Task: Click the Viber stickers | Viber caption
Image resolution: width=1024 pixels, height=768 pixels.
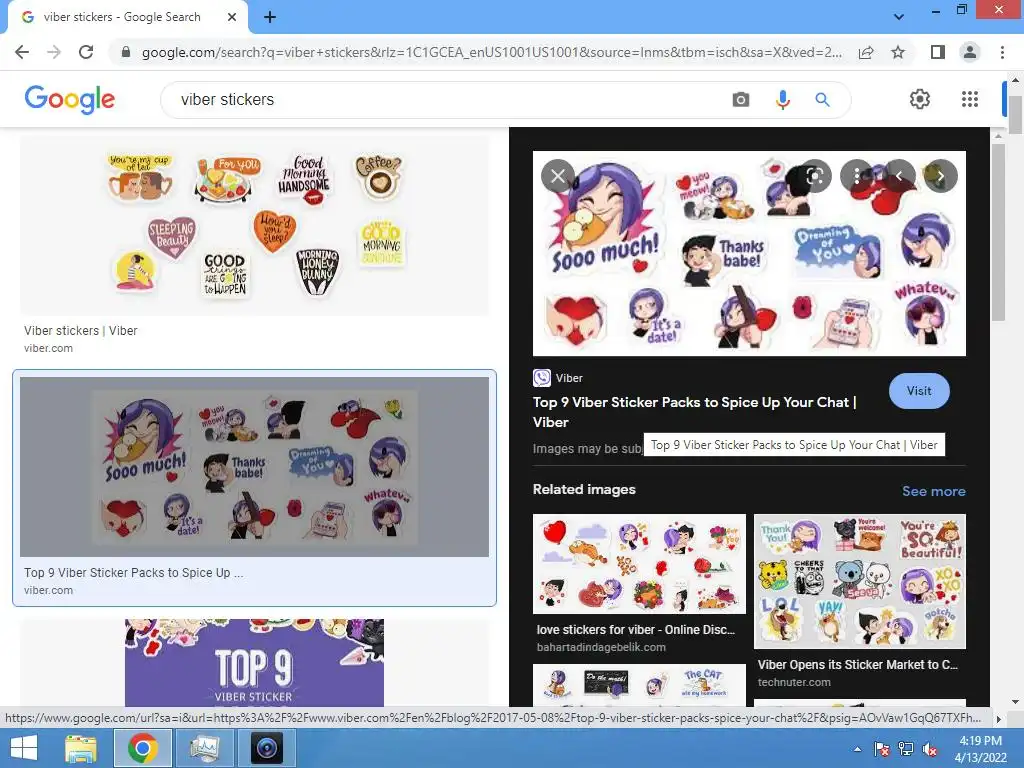Action: (x=81, y=330)
